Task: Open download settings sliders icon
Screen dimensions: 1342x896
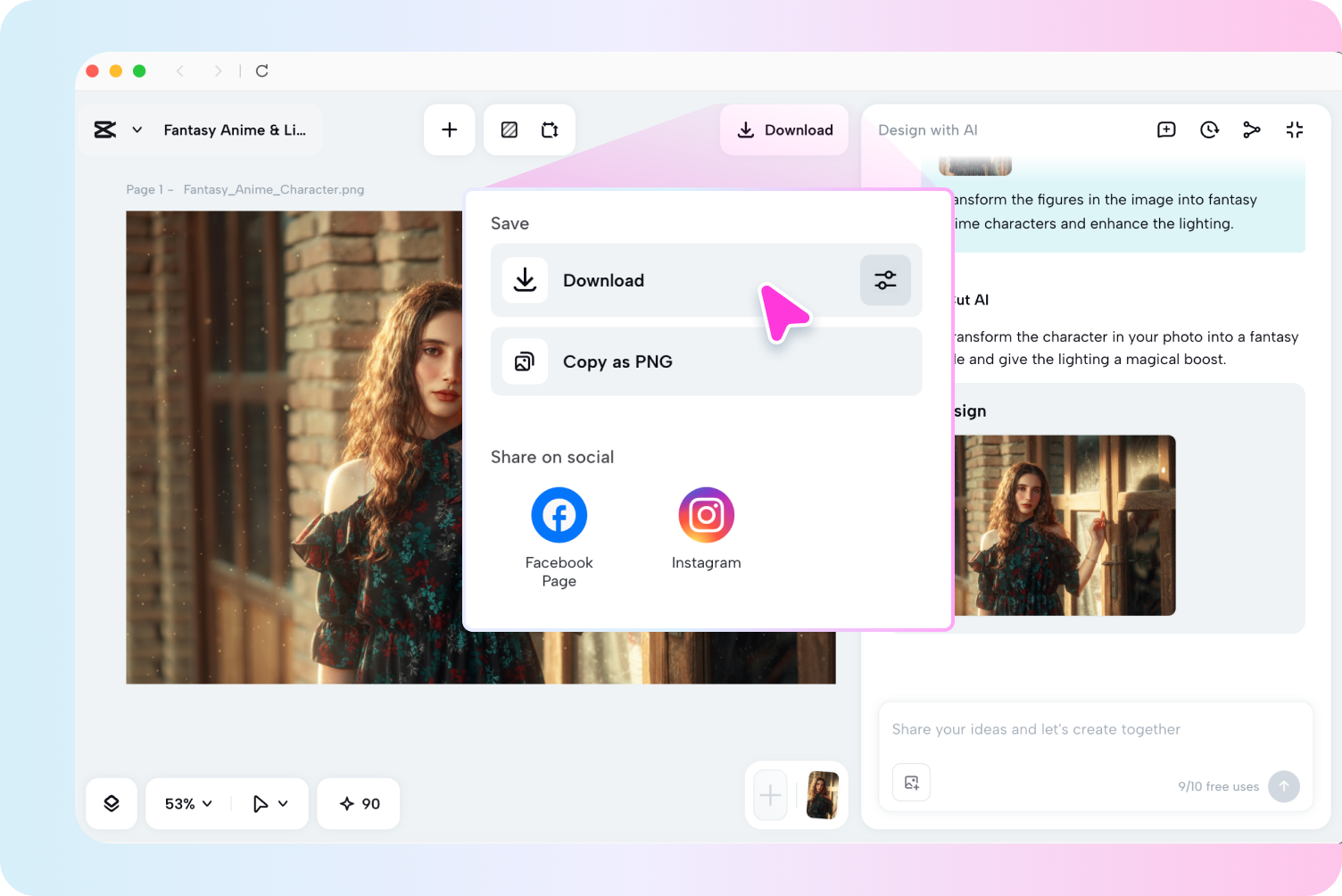Action: (885, 280)
